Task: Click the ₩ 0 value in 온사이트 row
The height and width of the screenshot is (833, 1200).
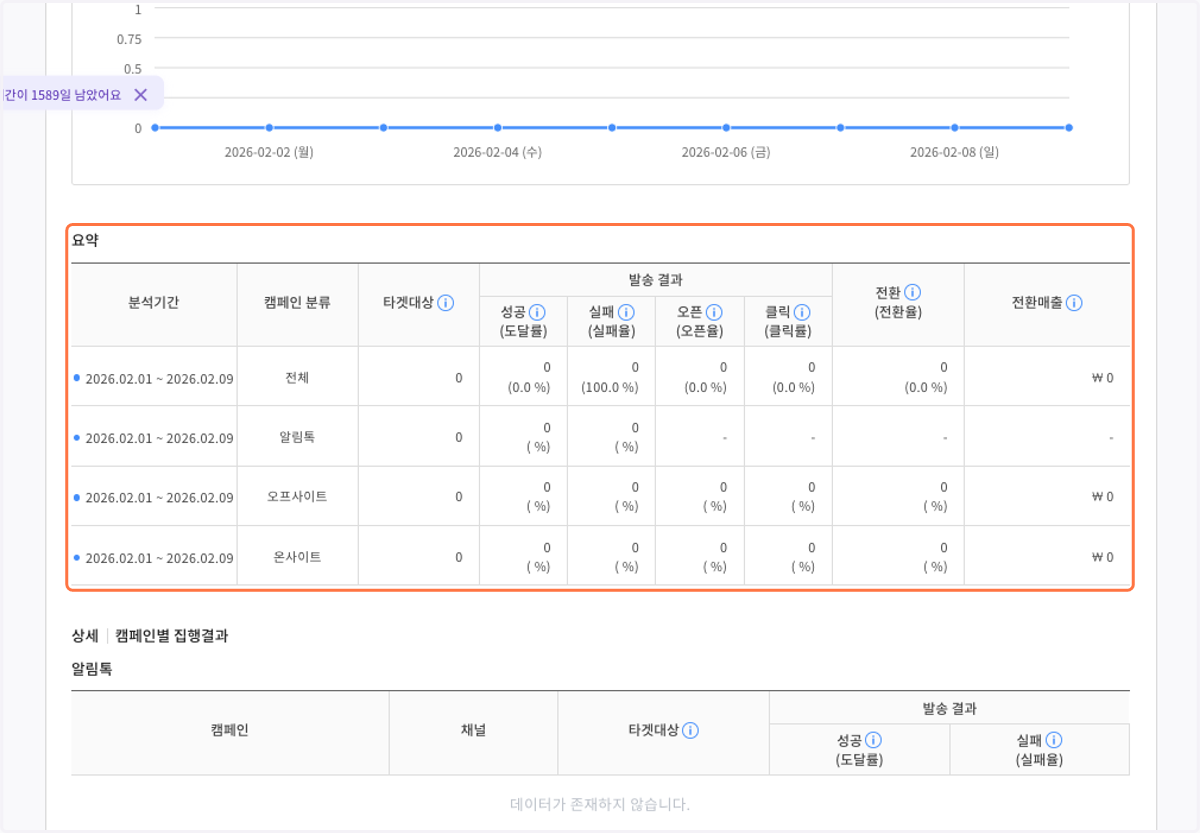Action: [1102, 557]
